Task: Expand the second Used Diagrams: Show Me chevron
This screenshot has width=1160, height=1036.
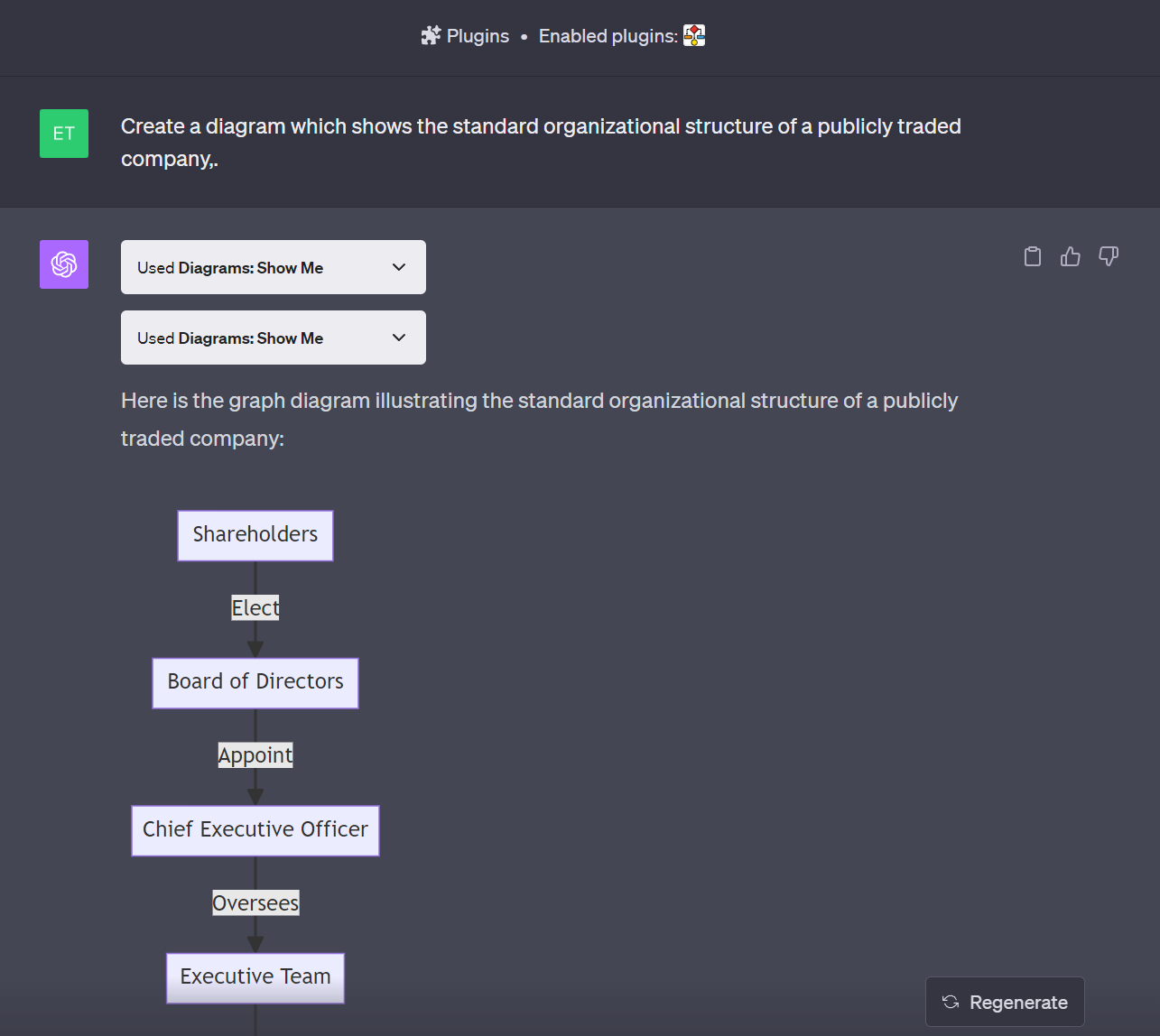Action: [x=399, y=338]
